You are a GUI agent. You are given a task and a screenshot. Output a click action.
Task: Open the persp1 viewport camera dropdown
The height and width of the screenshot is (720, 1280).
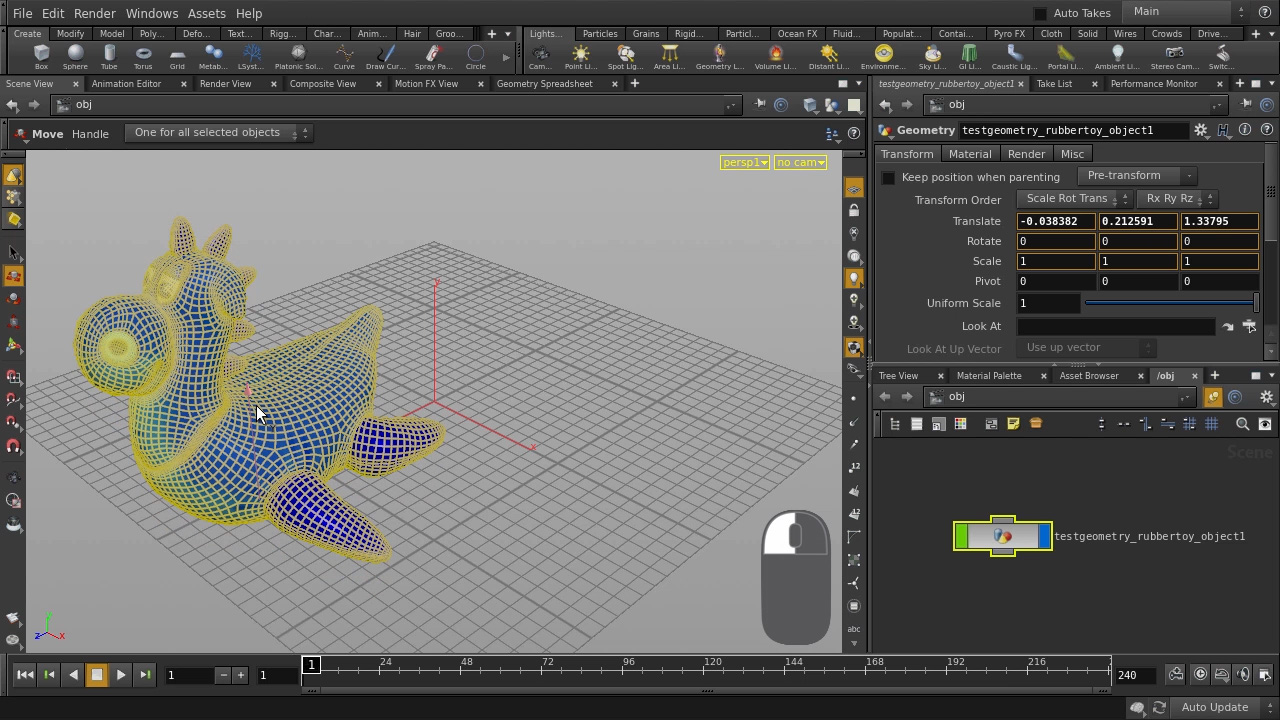pos(744,162)
